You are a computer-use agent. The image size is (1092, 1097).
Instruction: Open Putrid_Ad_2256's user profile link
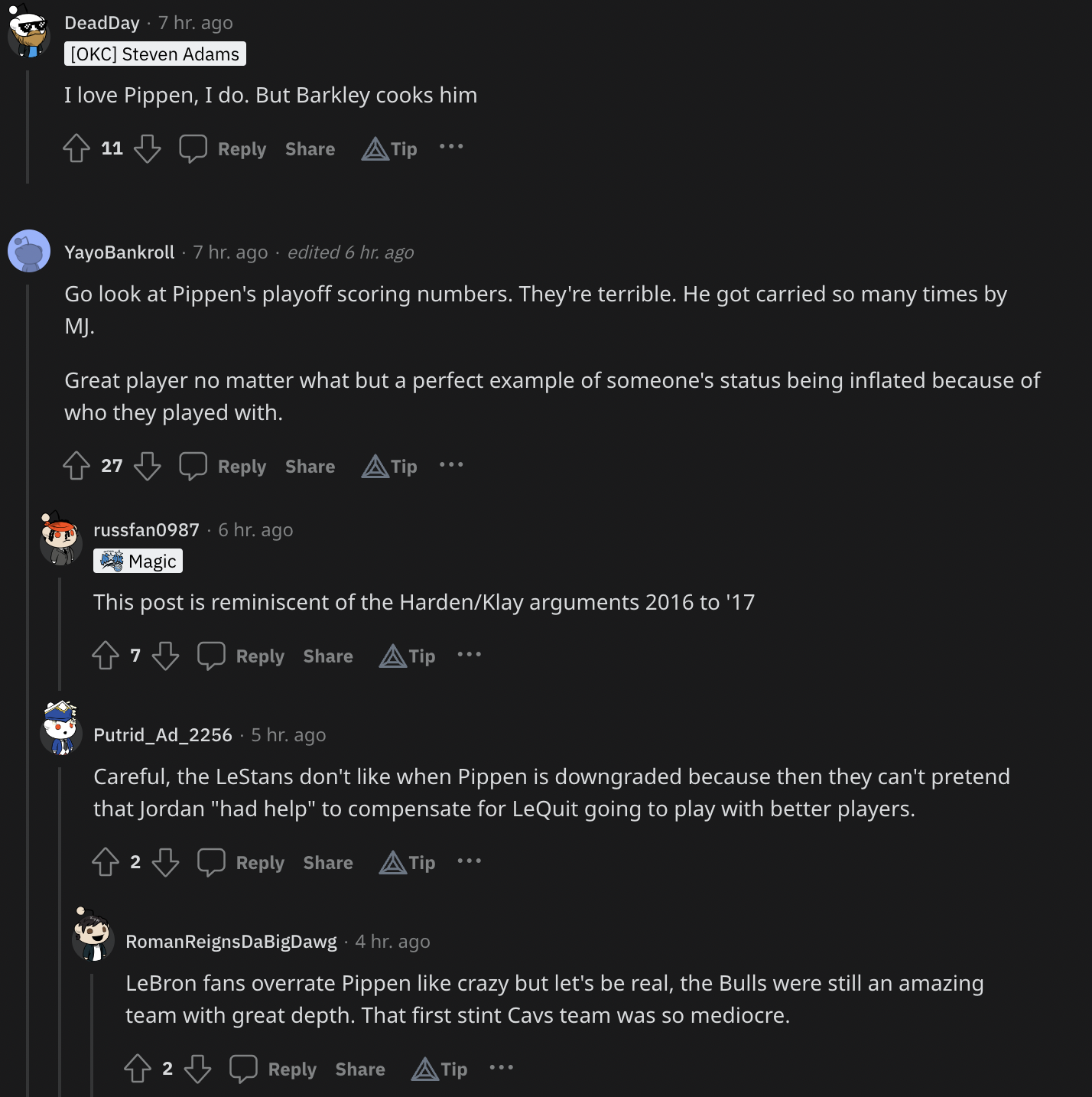click(162, 735)
